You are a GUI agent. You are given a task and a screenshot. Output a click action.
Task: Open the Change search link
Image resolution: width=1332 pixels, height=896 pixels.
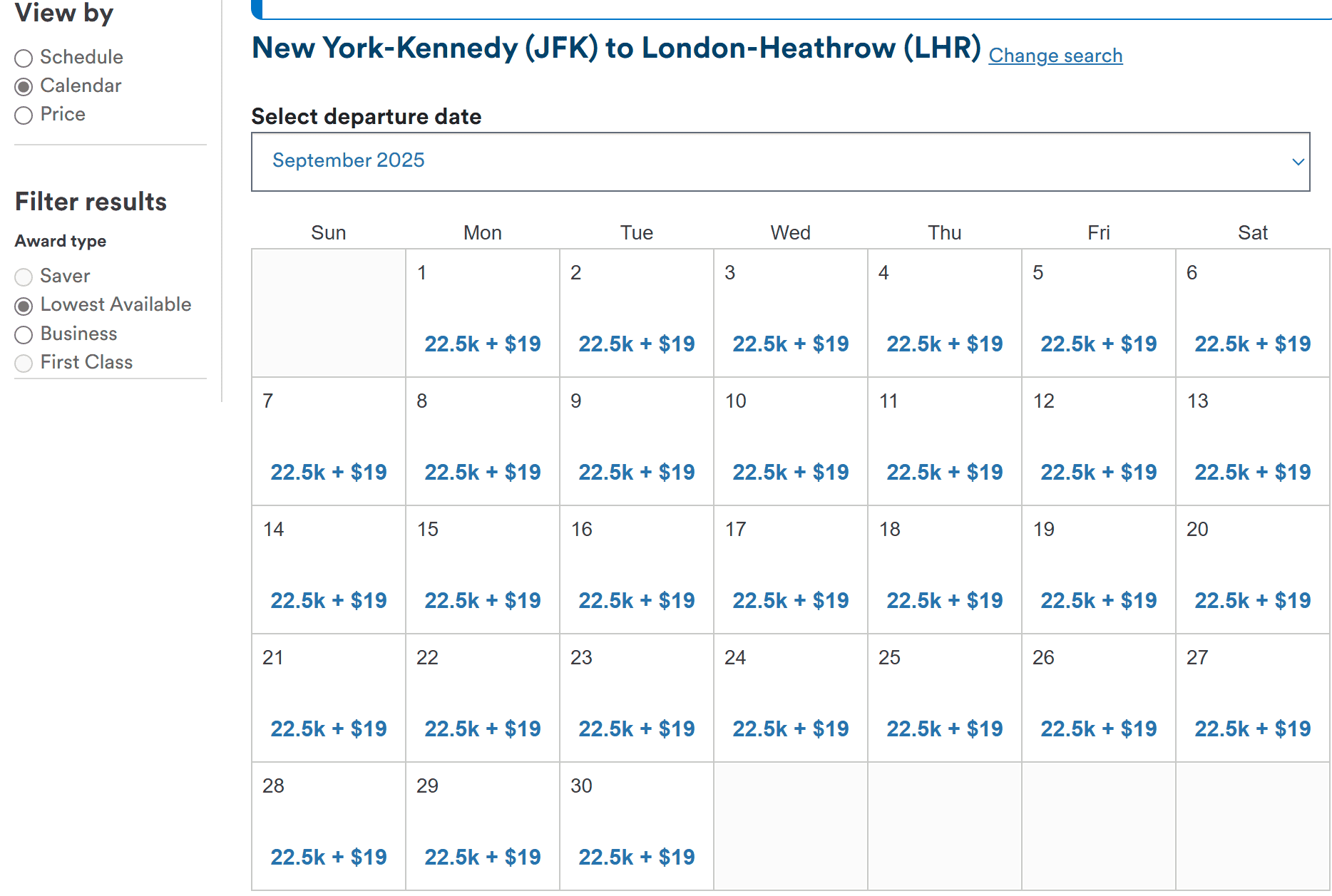(x=1055, y=56)
